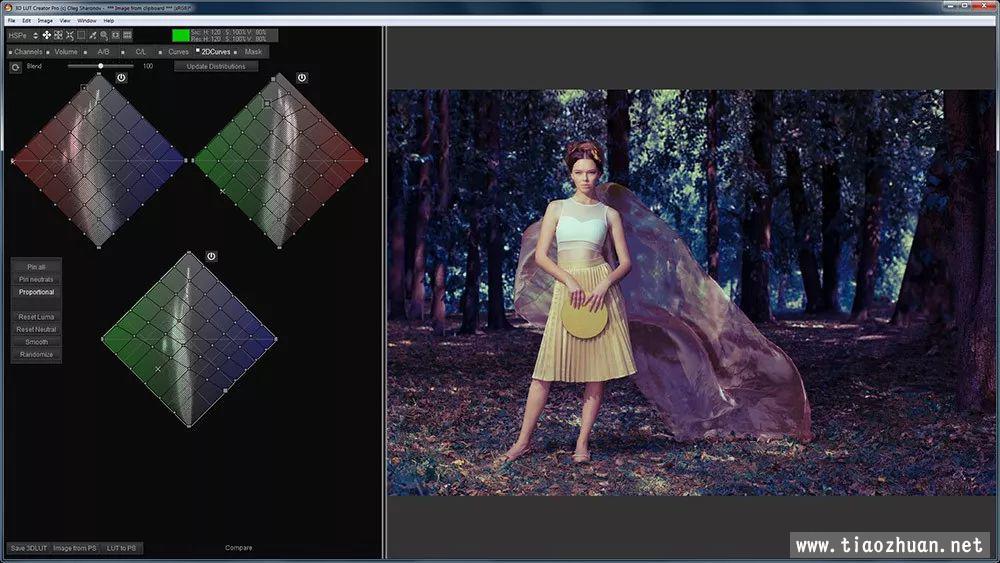Click Reset Neutral button
Image resolution: width=1000 pixels, height=563 pixels.
click(36, 330)
